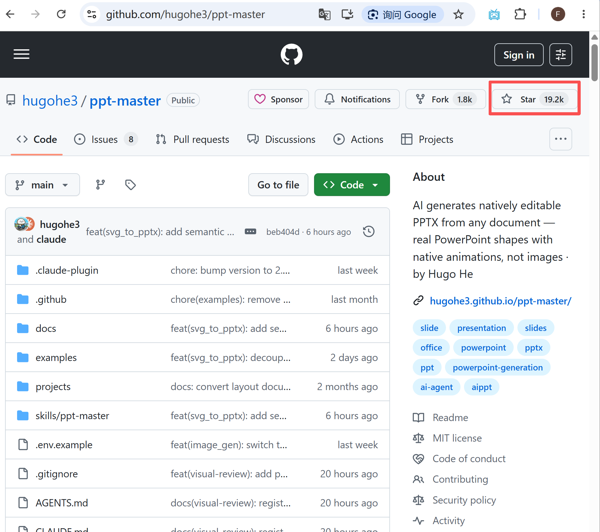
Task: Open the appearance settings slider icon button
Action: tap(561, 55)
